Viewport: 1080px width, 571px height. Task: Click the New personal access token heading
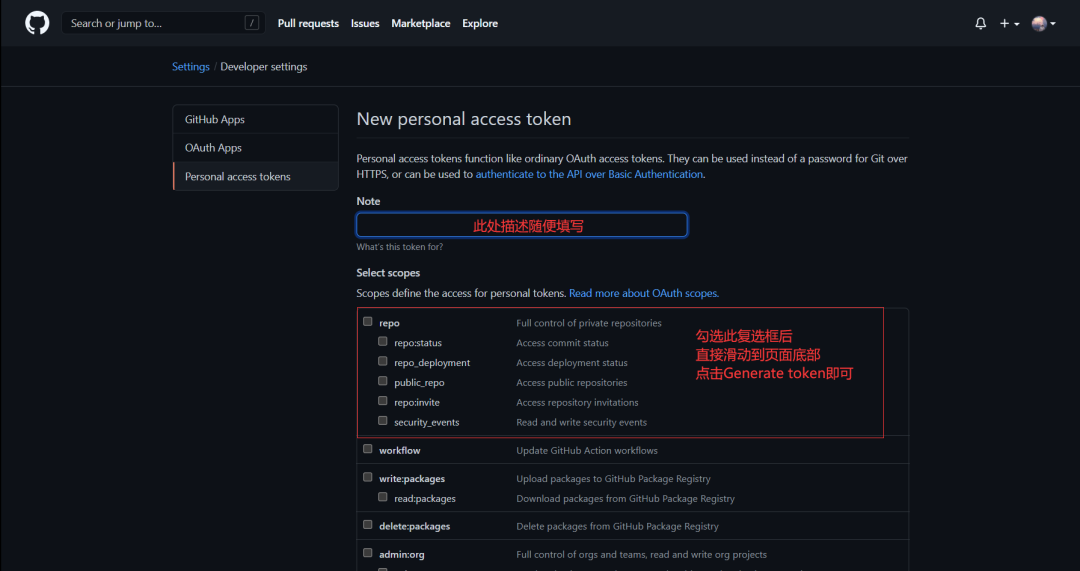(x=464, y=119)
